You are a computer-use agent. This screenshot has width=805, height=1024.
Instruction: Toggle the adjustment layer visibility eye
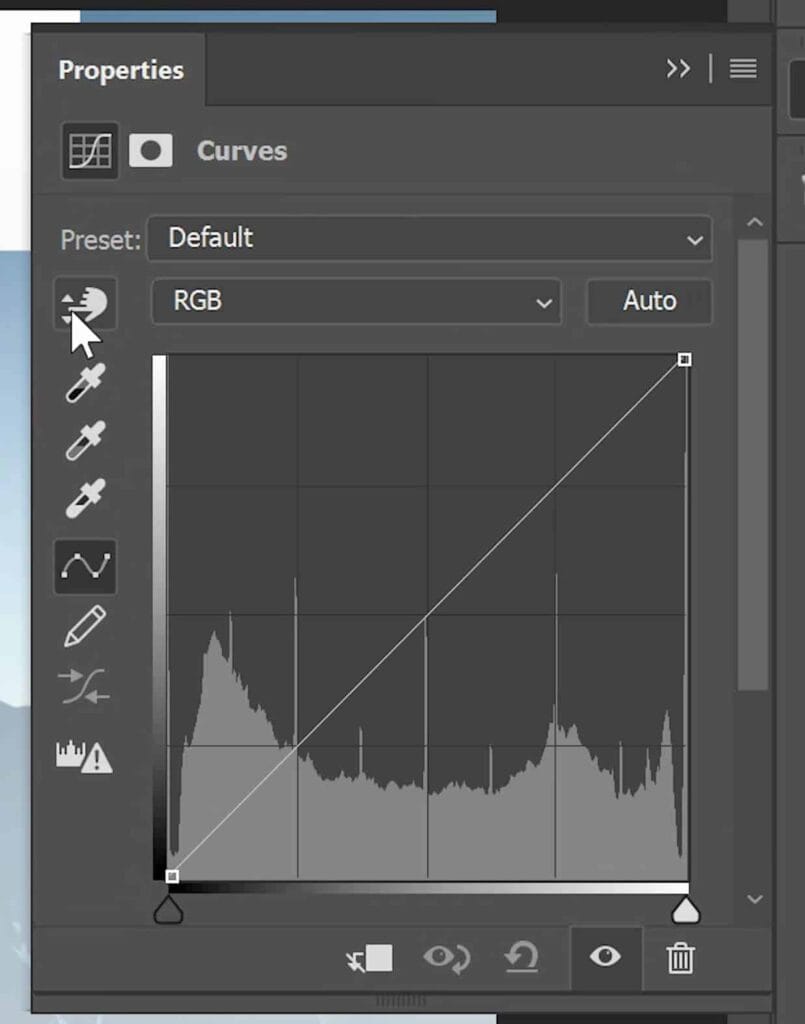click(606, 958)
